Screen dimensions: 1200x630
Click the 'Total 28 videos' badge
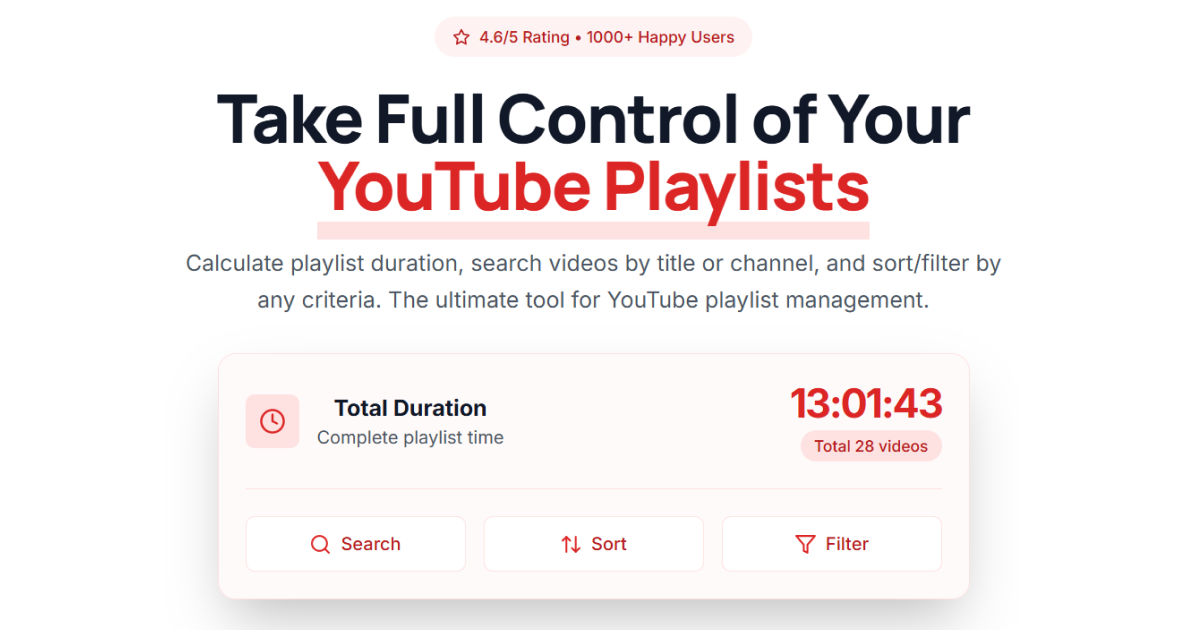pyautogui.click(x=871, y=446)
